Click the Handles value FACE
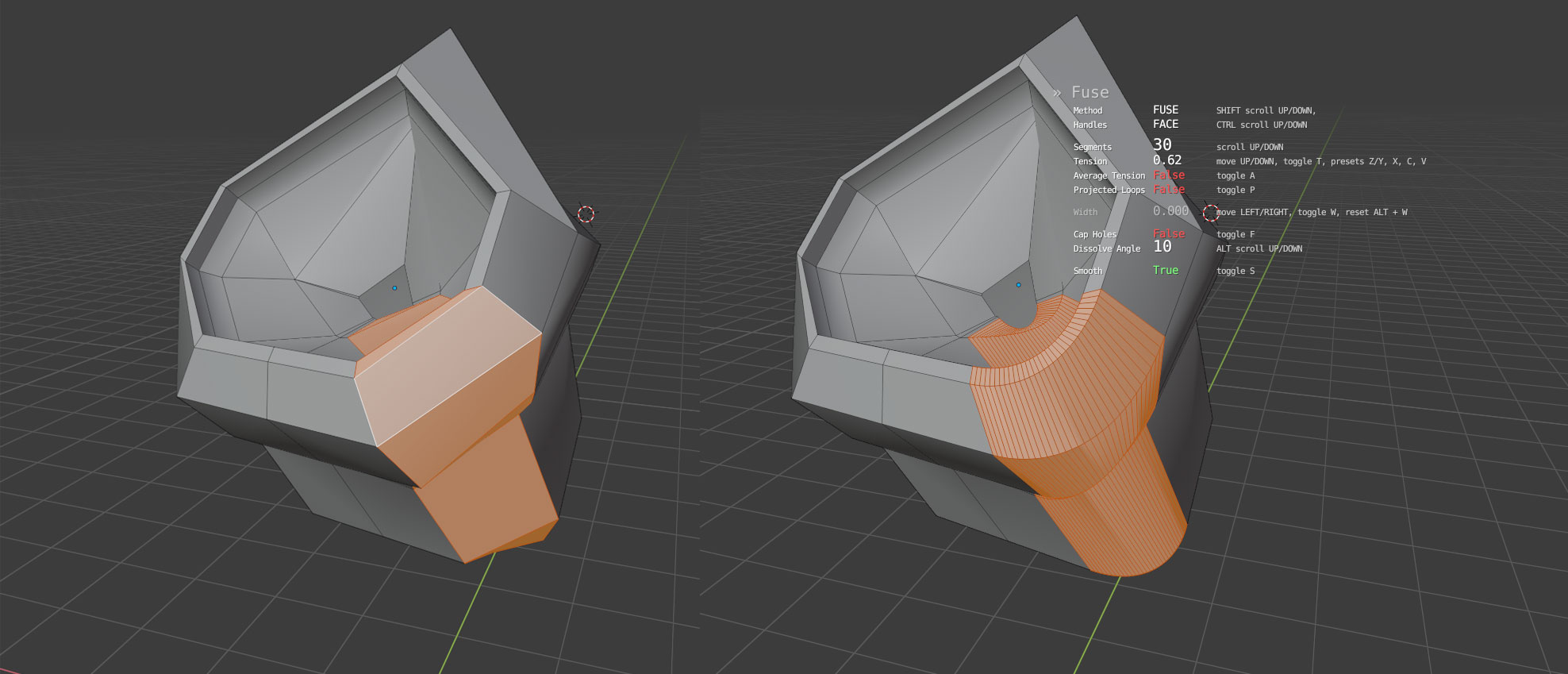The width and height of the screenshot is (1568, 674). pyautogui.click(x=1165, y=125)
